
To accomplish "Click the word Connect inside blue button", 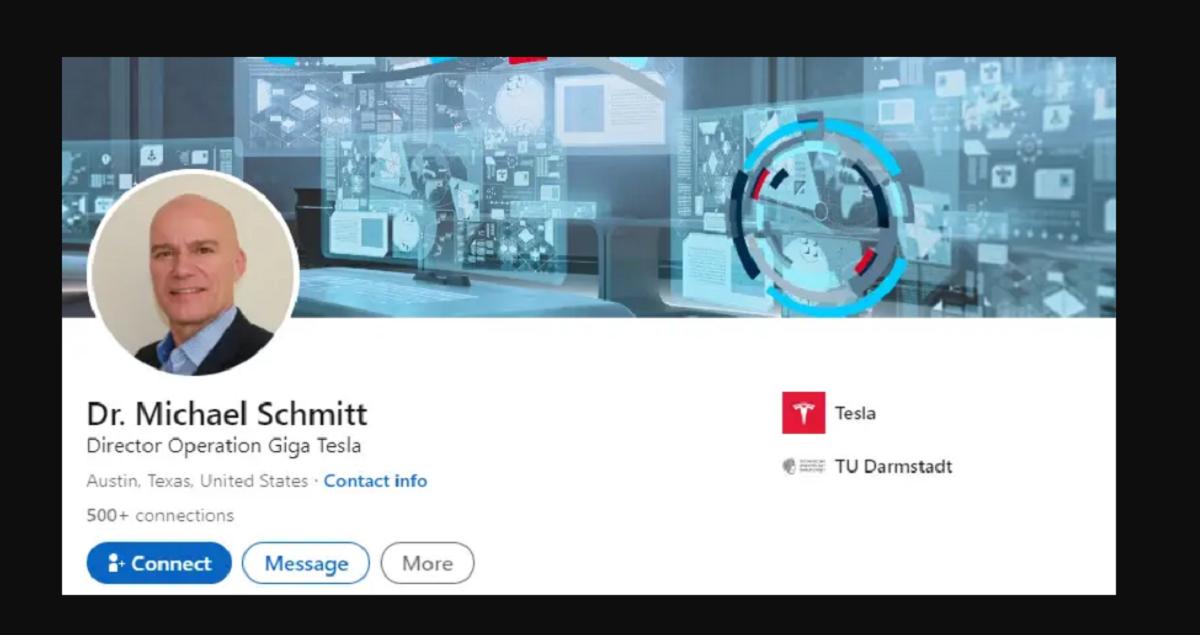I will 171,564.
